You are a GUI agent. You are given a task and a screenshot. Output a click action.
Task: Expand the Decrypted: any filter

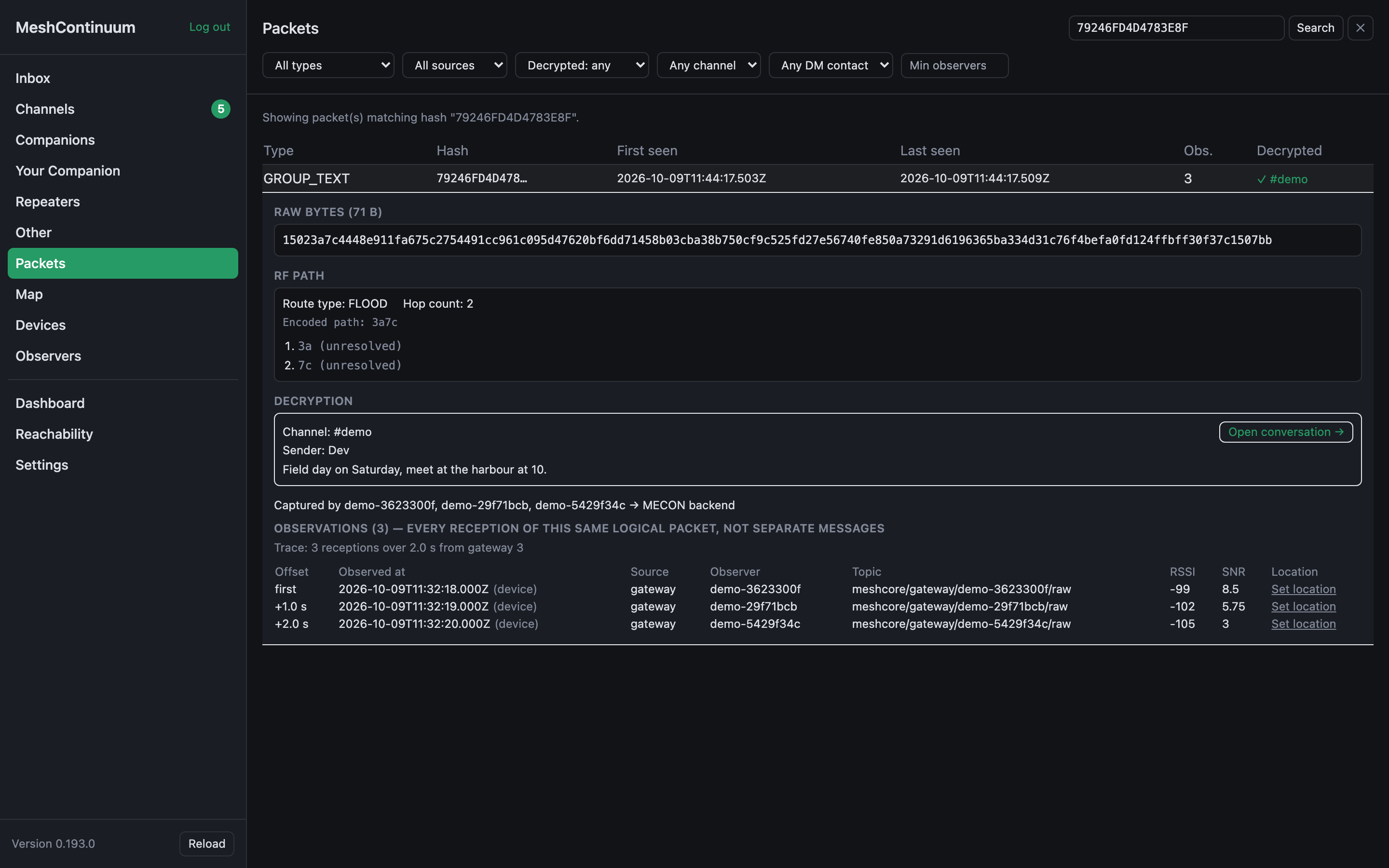point(582,66)
